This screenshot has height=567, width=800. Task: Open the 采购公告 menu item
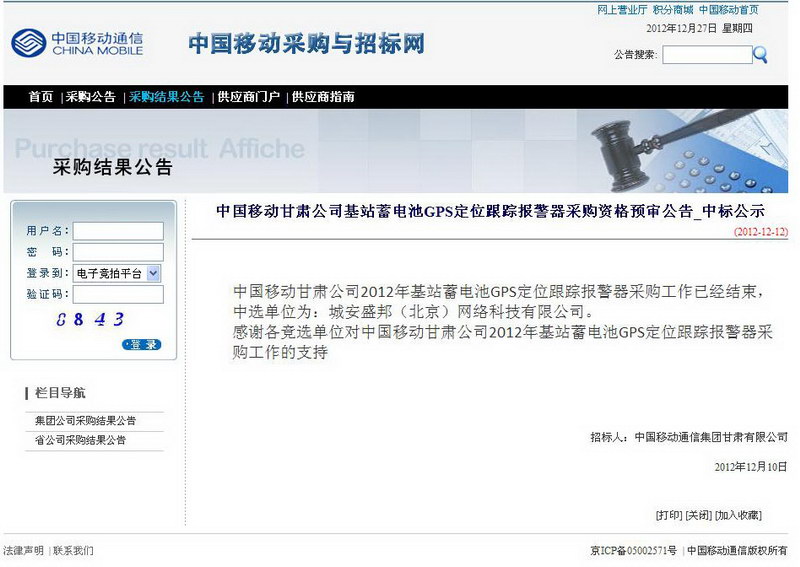[x=91, y=96]
